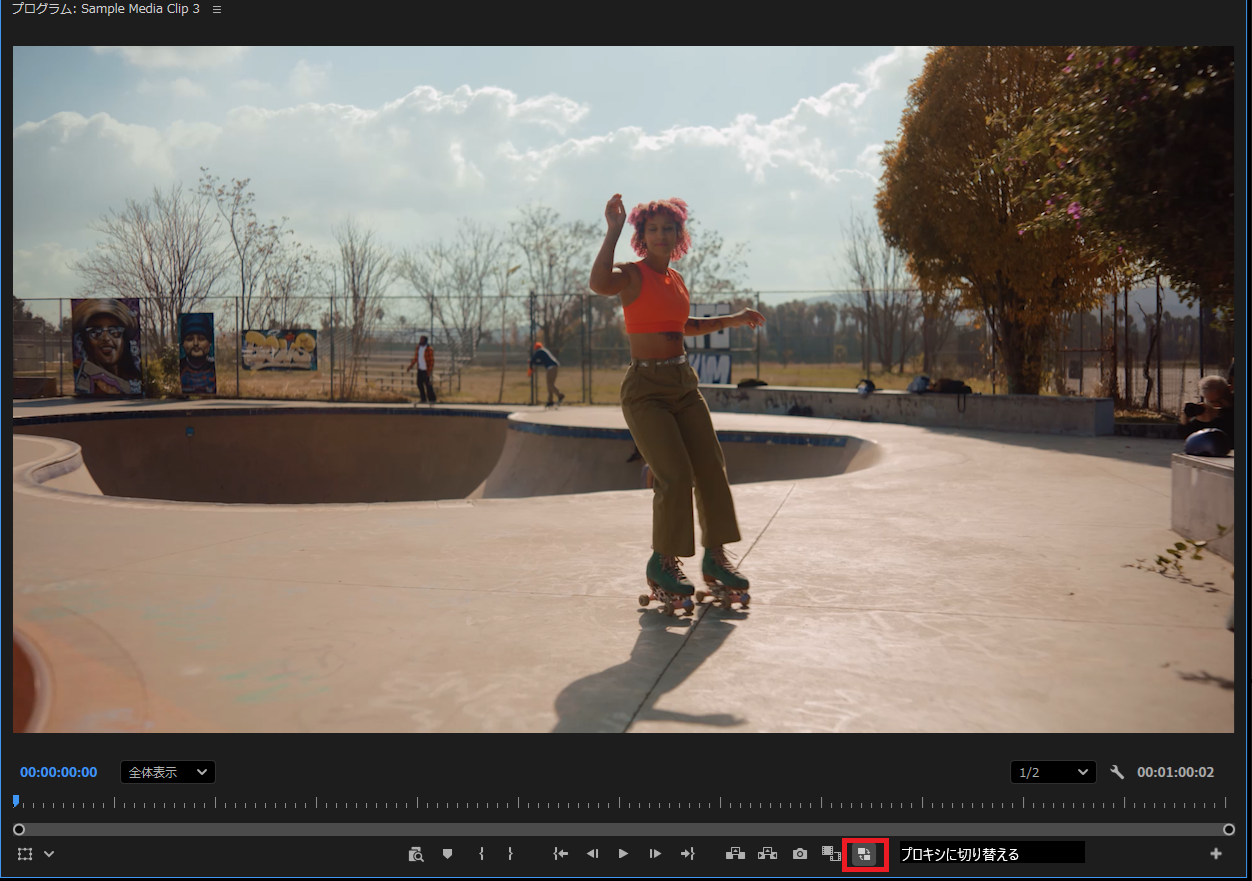This screenshot has height=881, width=1252.
Task: Open the wrench settings menu
Action: coord(1118,772)
